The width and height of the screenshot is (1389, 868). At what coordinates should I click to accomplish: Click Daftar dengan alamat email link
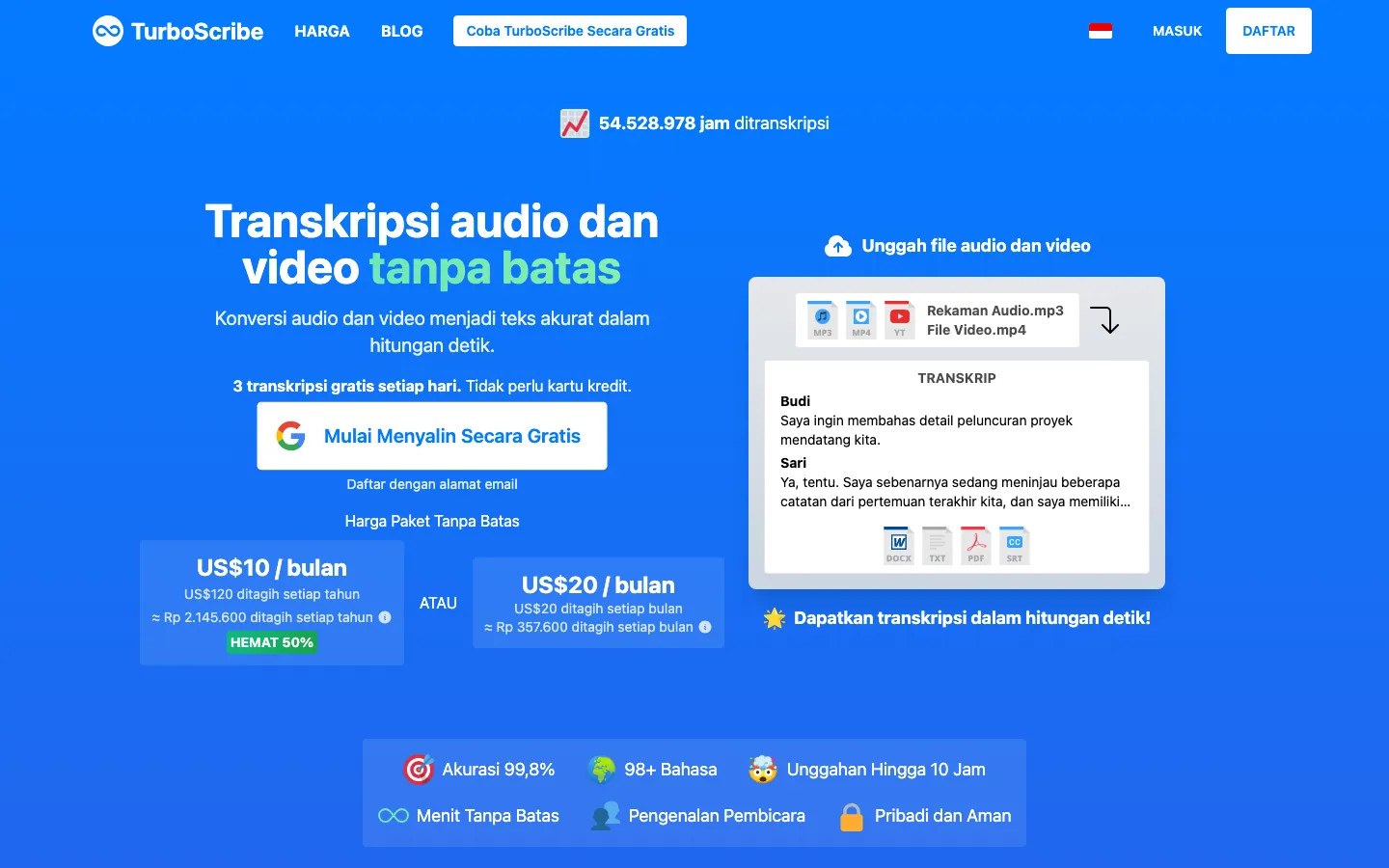432,484
